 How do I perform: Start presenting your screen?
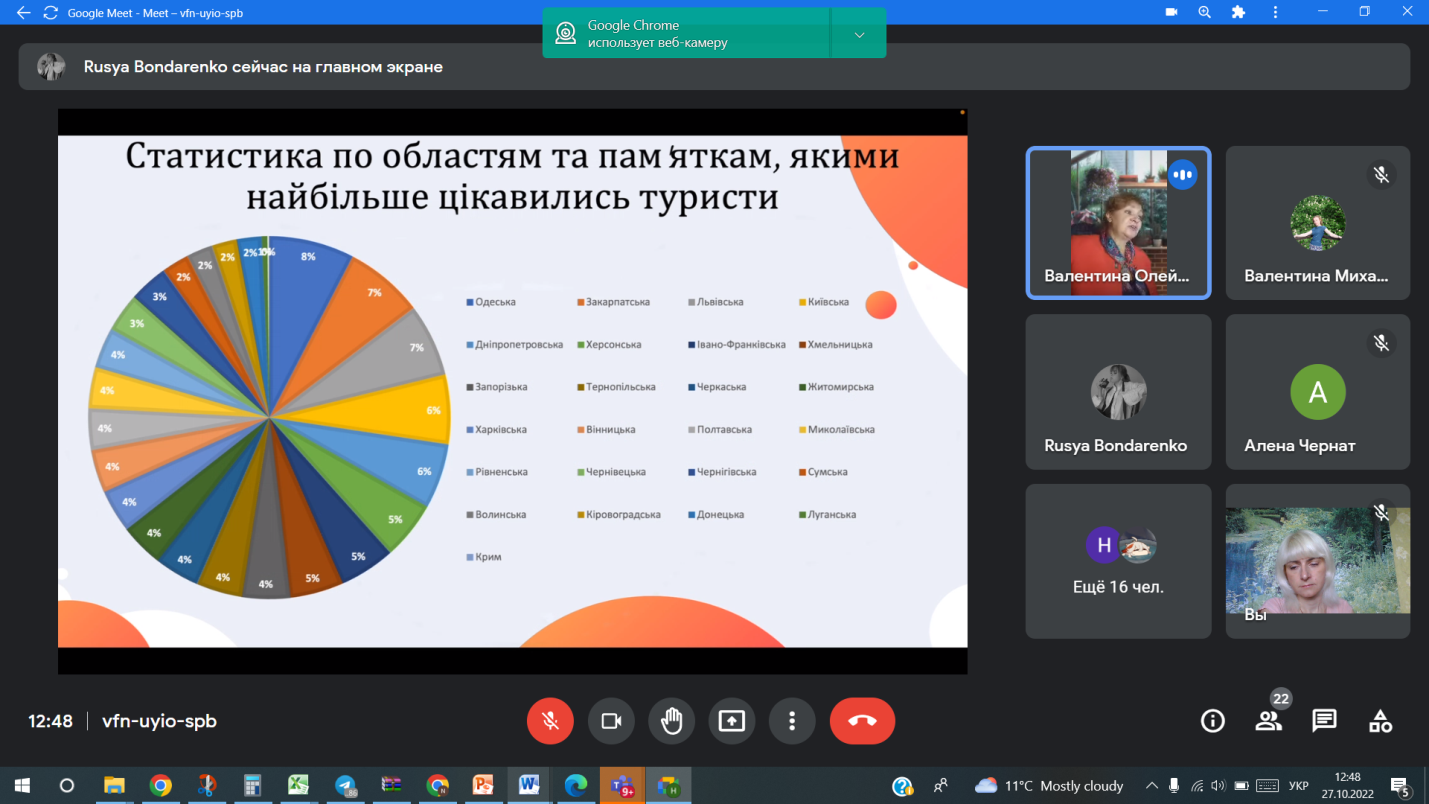[x=732, y=721]
